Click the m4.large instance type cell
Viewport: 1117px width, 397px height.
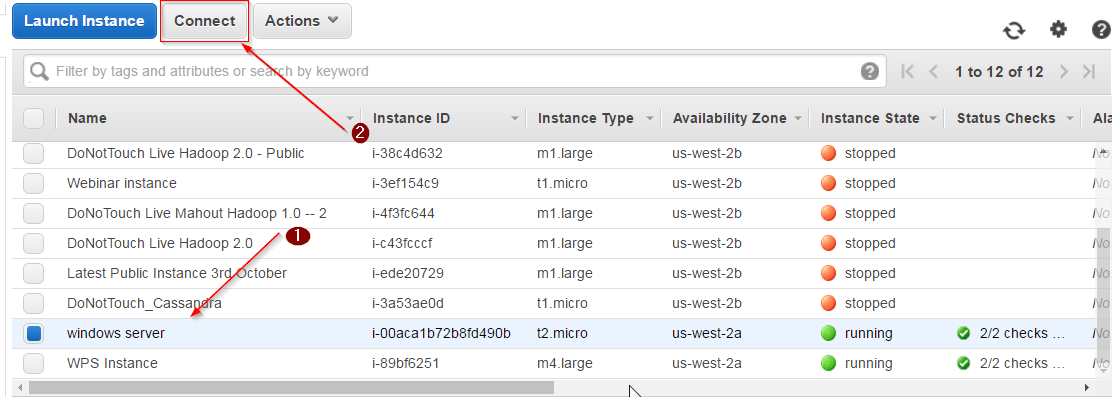coord(564,363)
